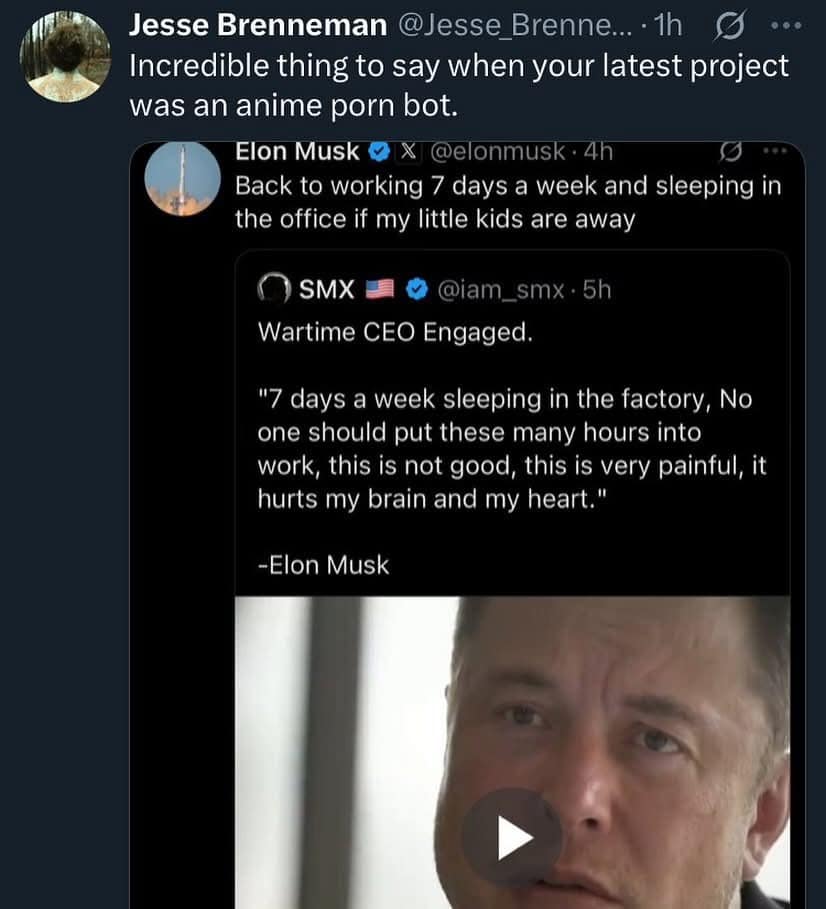Open the 'Wartime CEO Engaged' quoted post text
The height and width of the screenshot is (909, 826).
pyautogui.click(x=395, y=333)
